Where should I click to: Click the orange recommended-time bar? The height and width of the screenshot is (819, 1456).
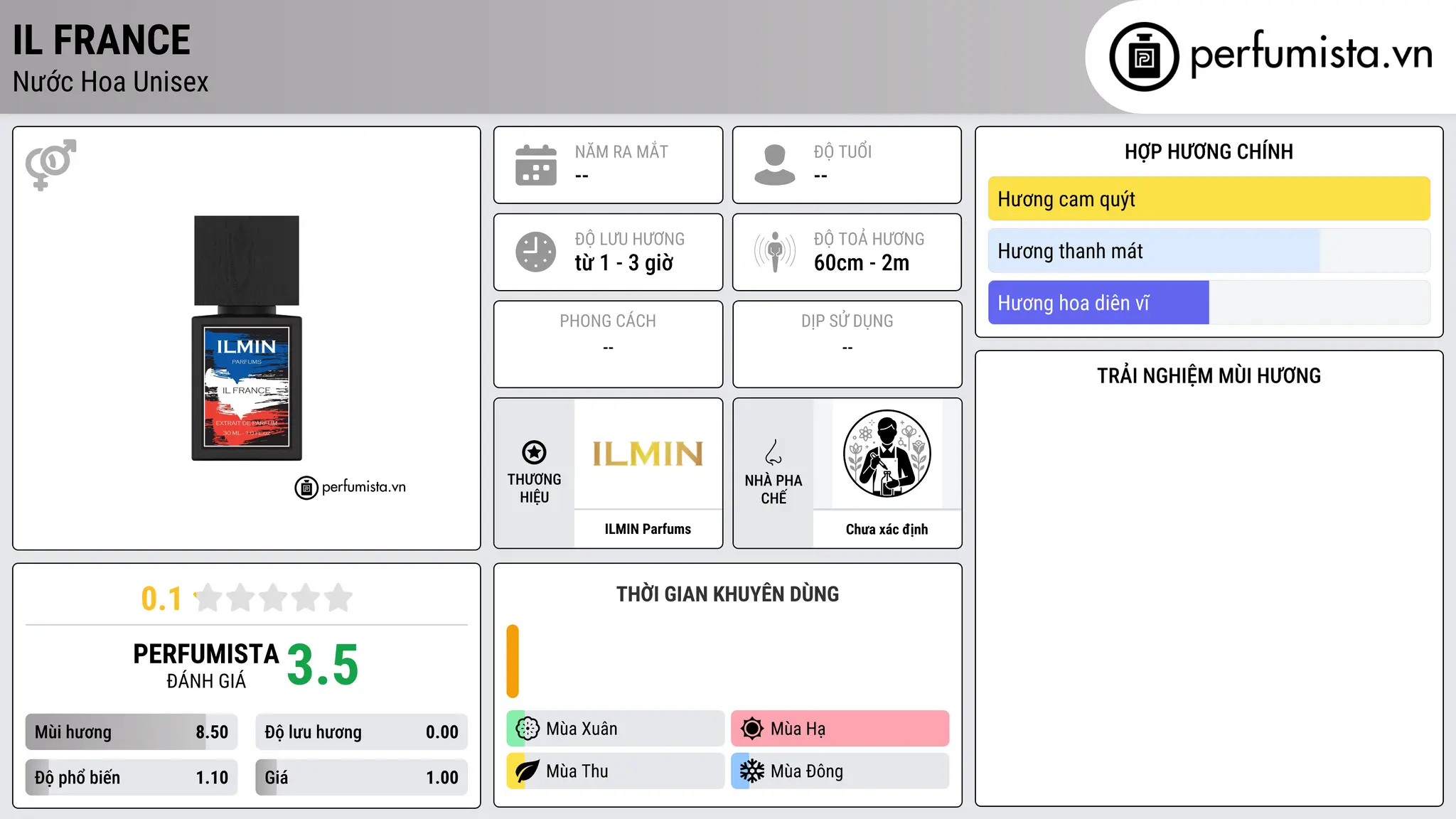click(x=513, y=661)
